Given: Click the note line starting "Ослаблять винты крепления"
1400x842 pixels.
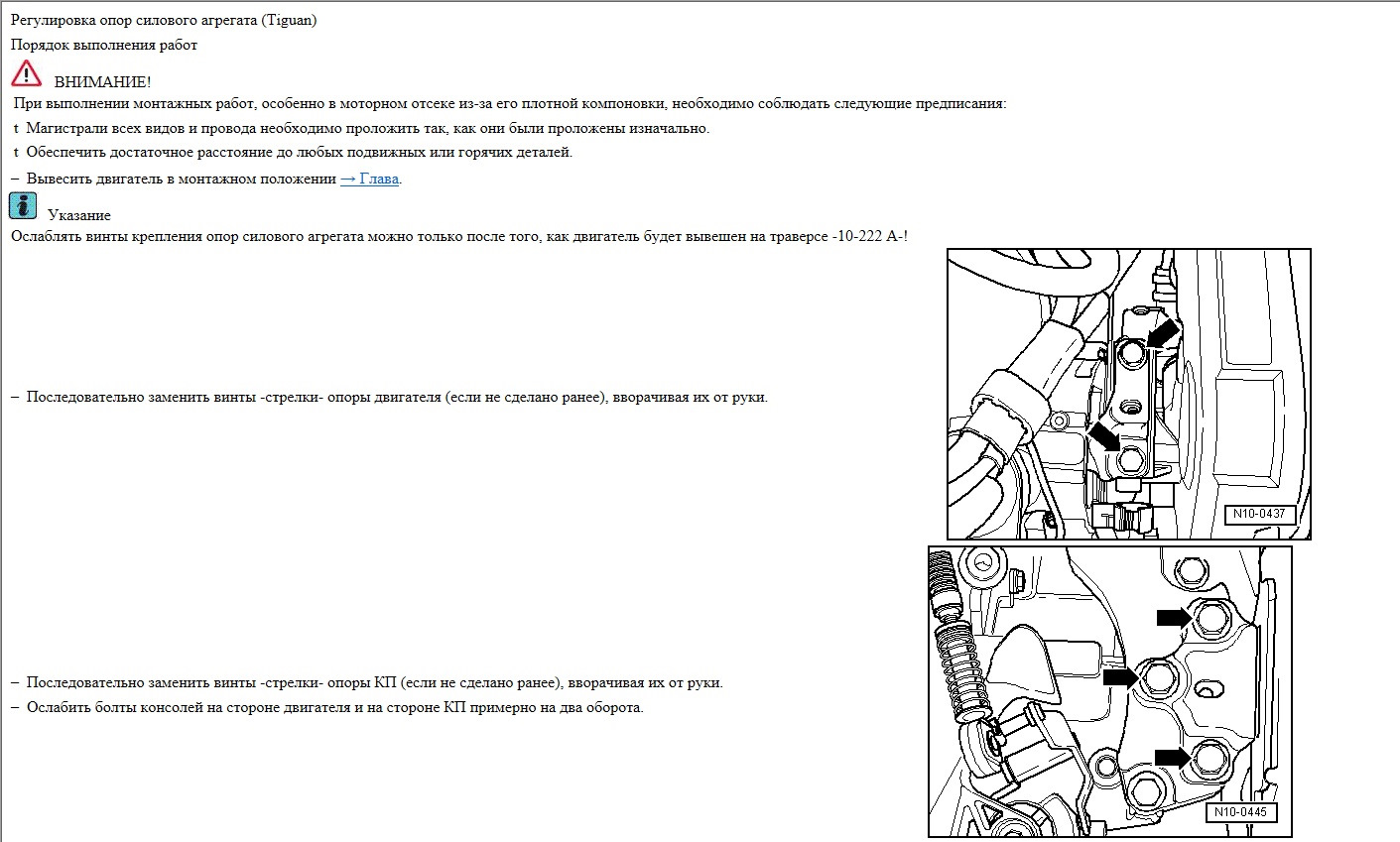Looking at the screenshot, I should click(459, 236).
